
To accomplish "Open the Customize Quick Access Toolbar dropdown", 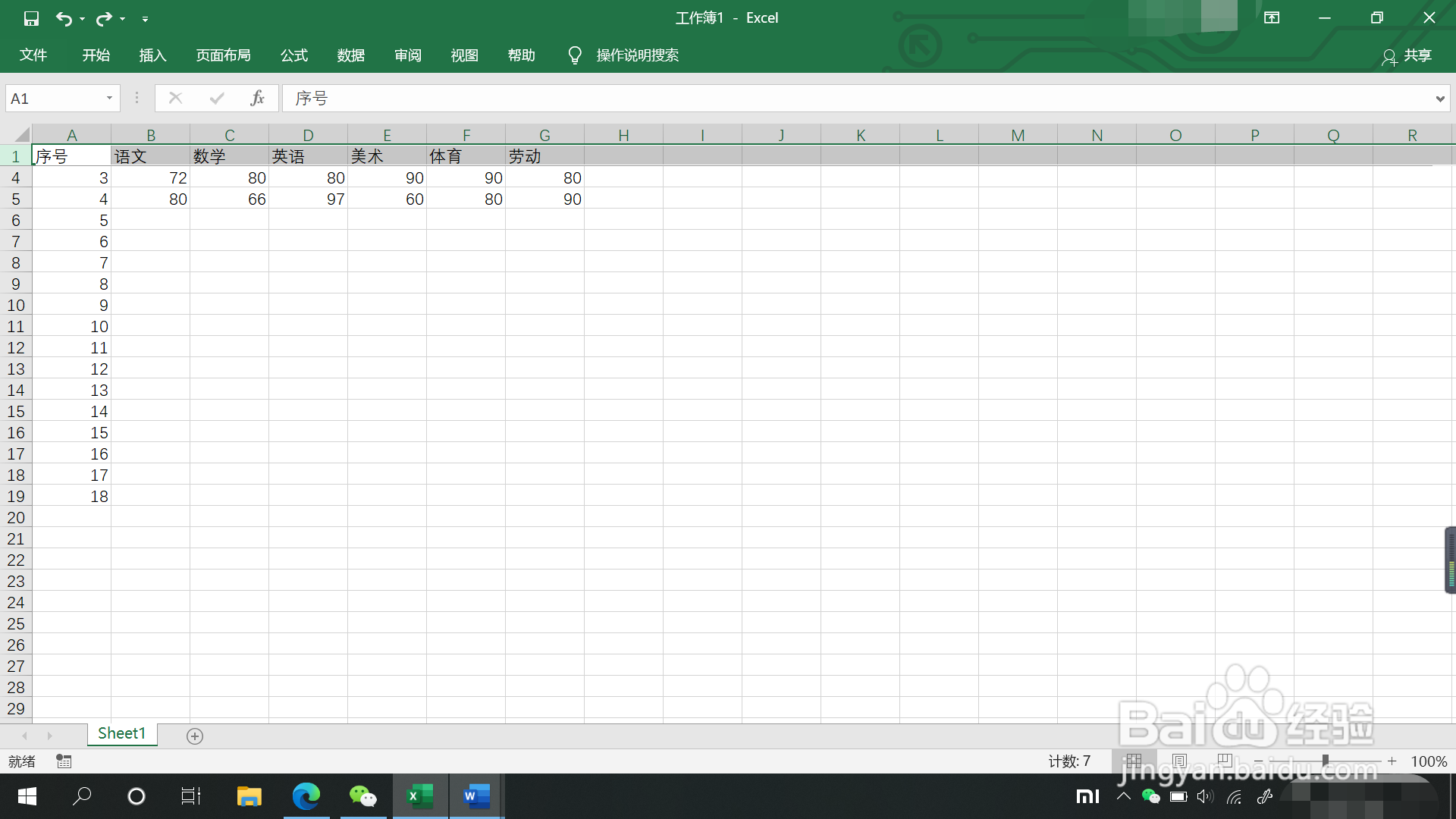I will pos(145,19).
